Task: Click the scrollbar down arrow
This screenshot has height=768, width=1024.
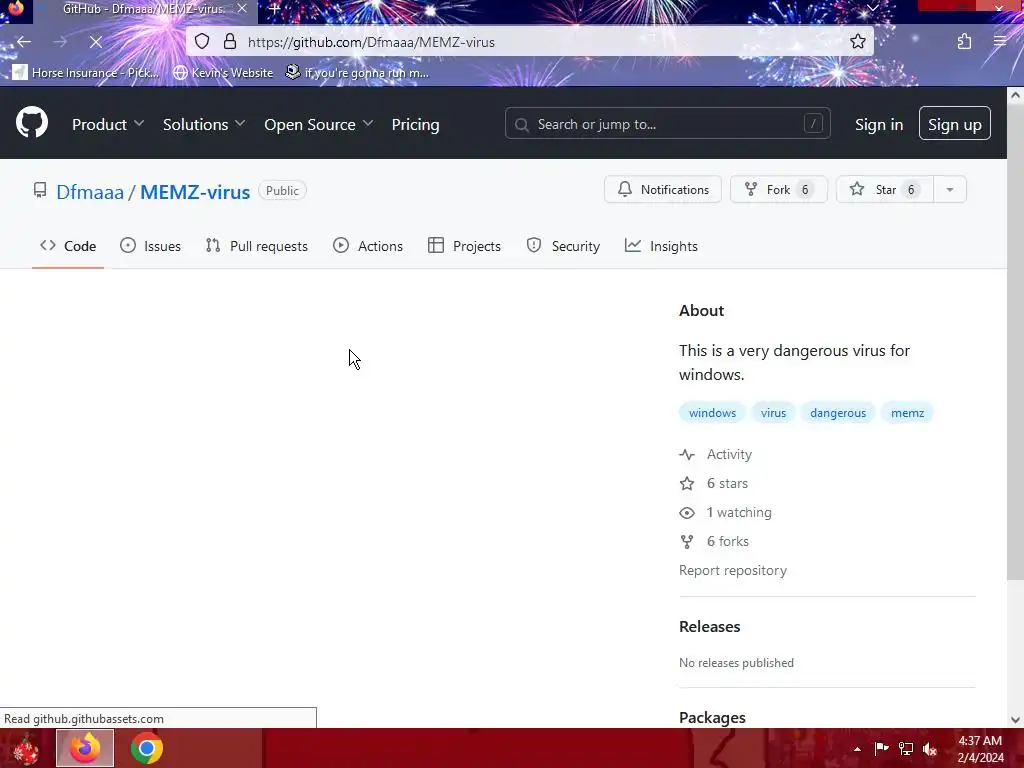Action: 1015,720
